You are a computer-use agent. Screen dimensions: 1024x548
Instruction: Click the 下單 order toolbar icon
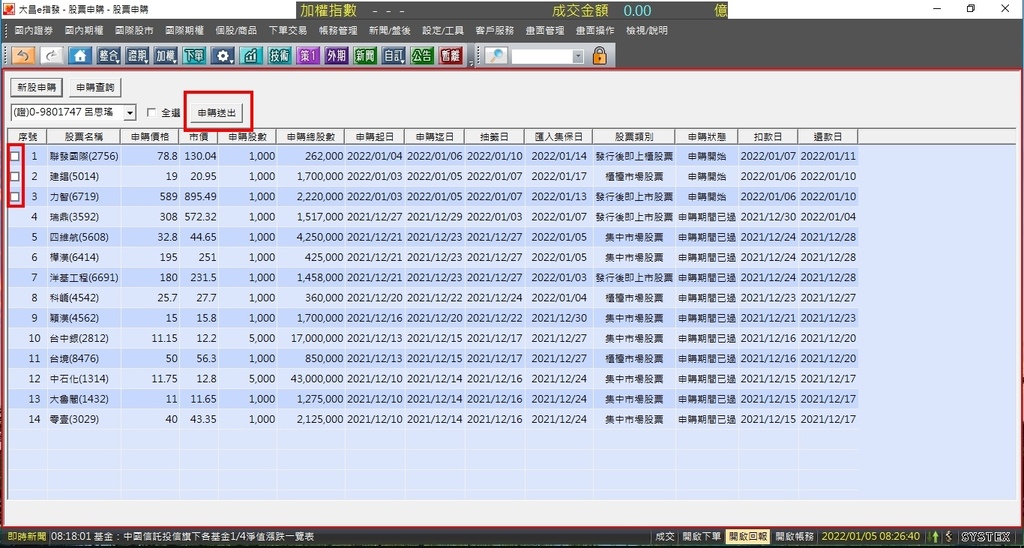[x=194, y=56]
